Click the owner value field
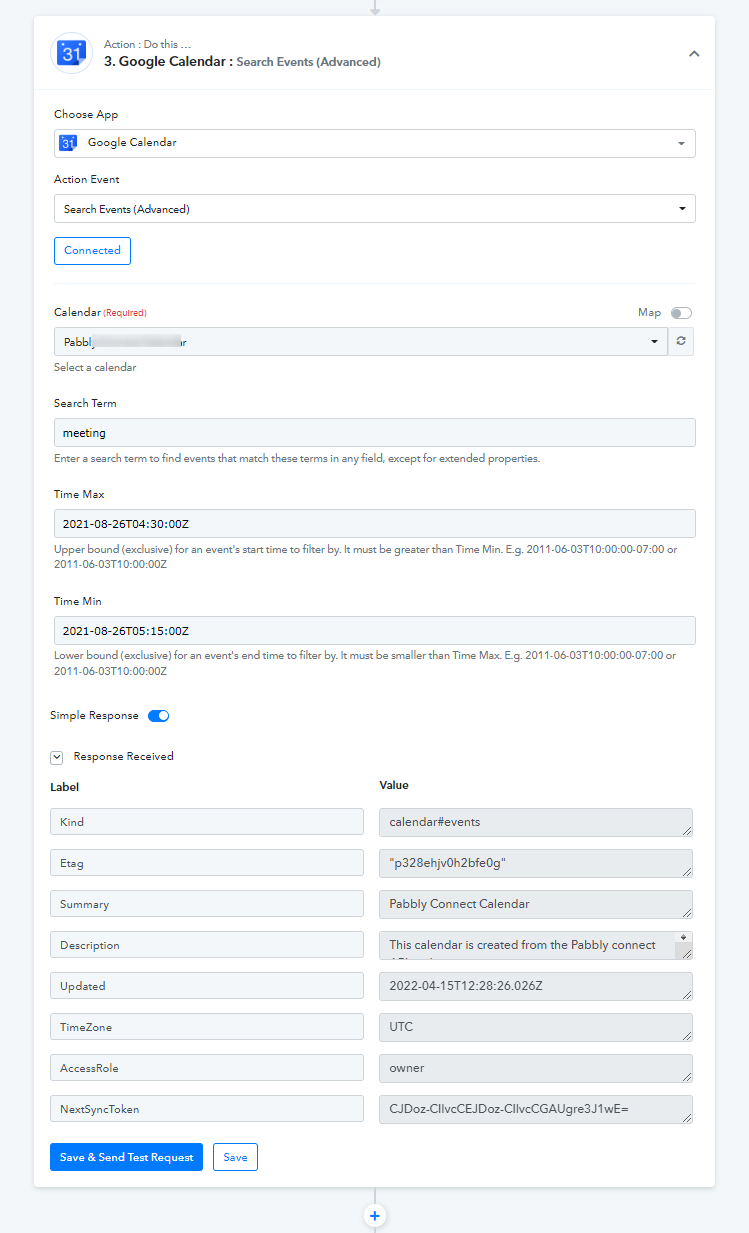Viewport: 749px width, 1233px height. pyautogui.click(x=536, y=1068)
